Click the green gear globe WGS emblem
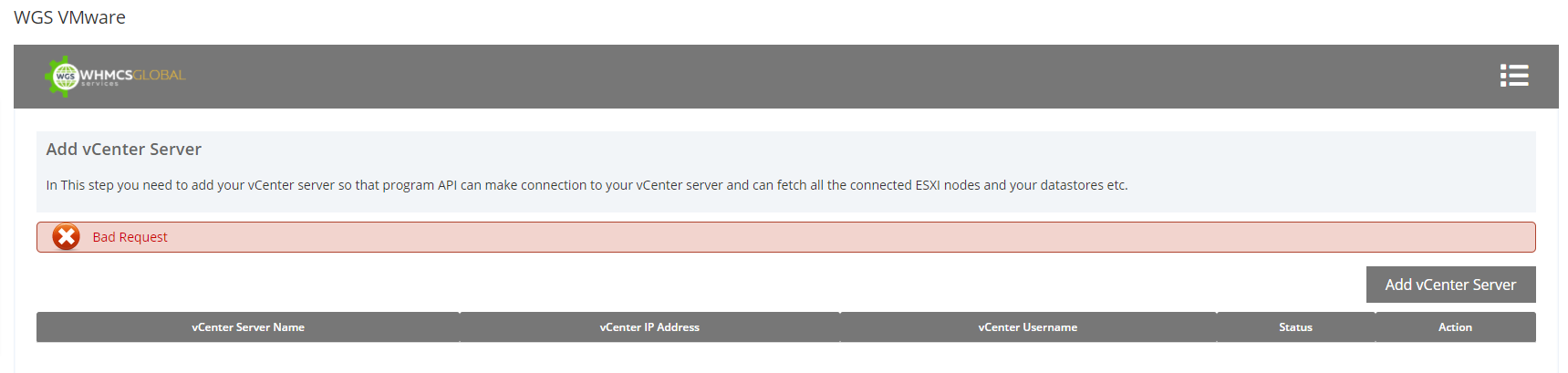Screen dimensions: 1568x373 [64, 77]
